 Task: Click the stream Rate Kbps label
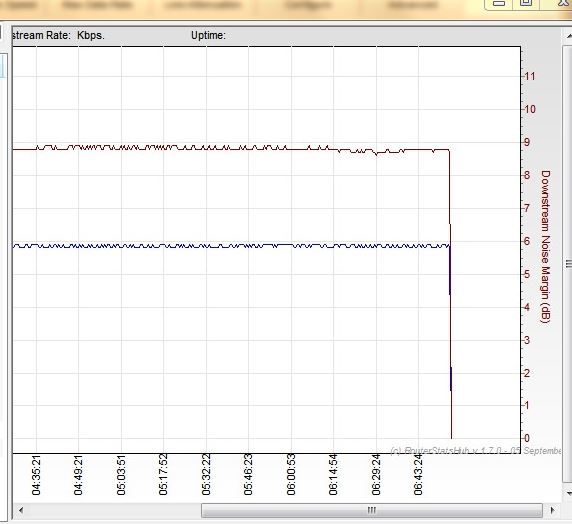[58, 35]
